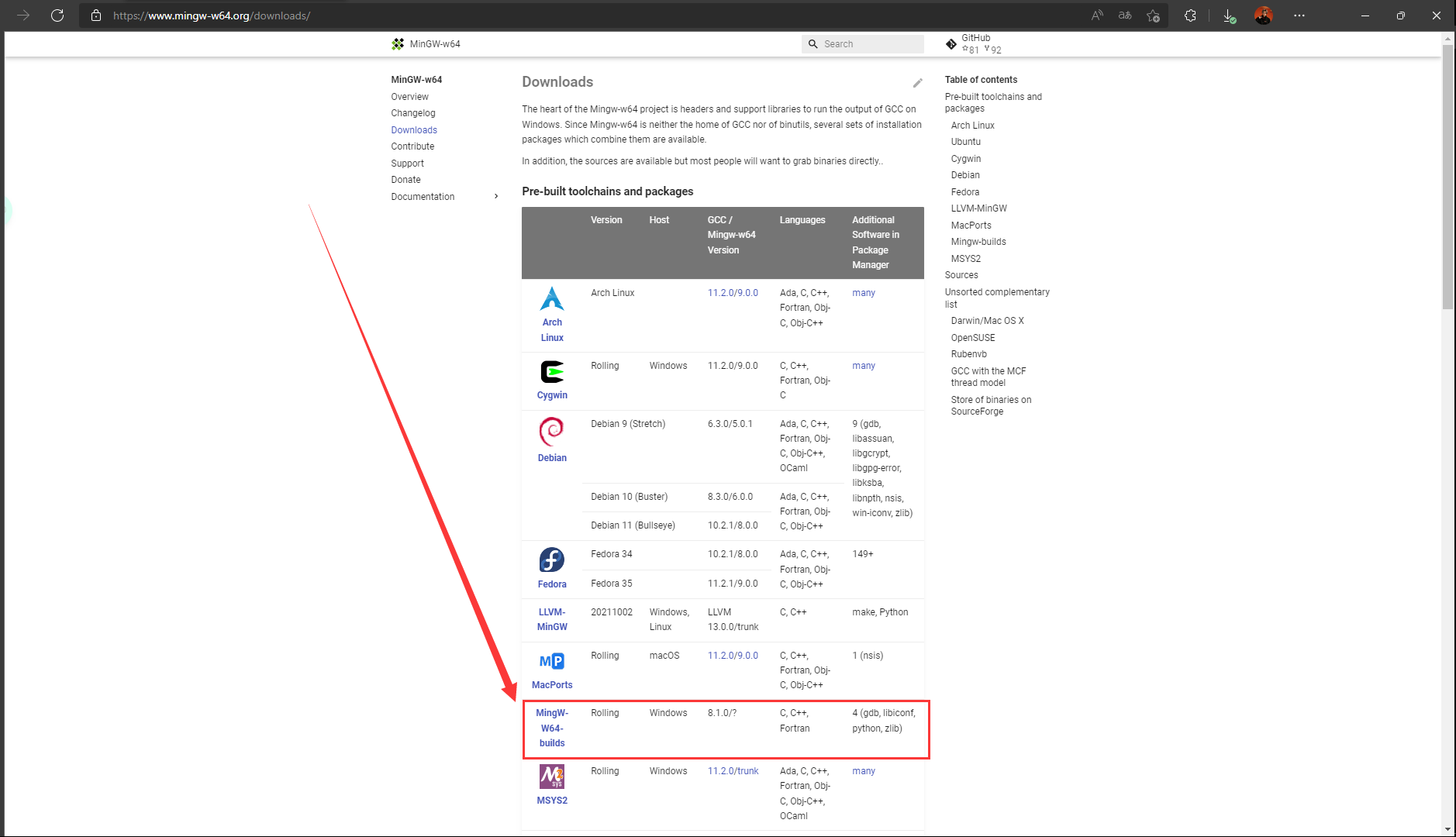Click the MacPorts logo icon
The width and height of the screenshot is (1456, 837).
(552, 661)
